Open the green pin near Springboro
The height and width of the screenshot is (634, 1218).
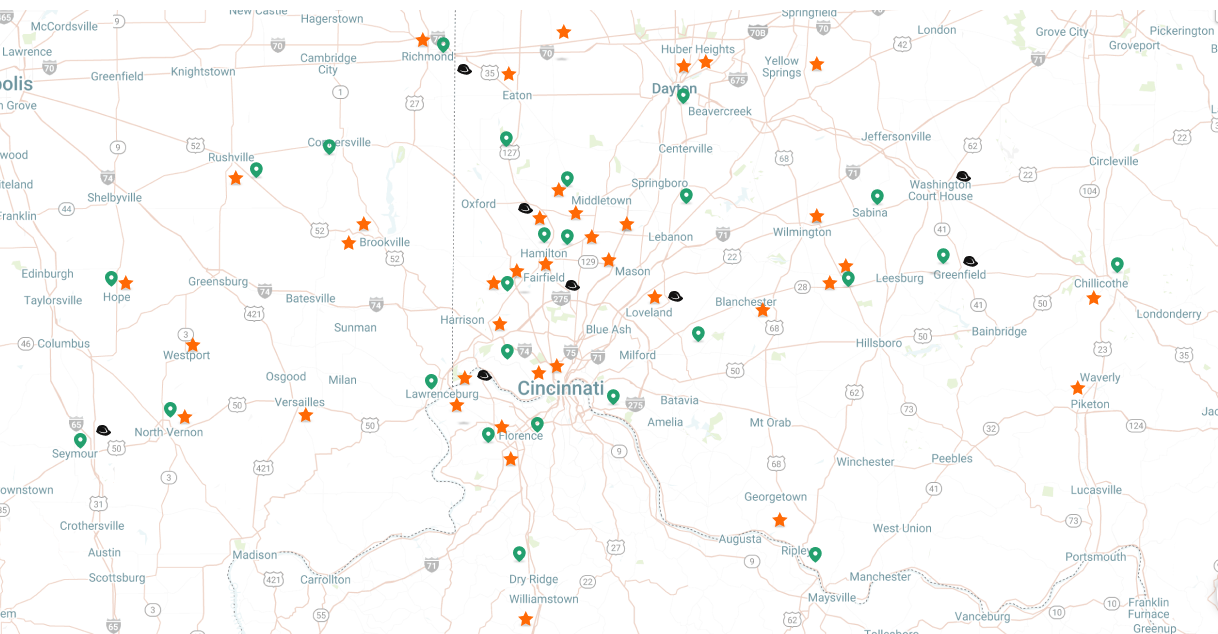(686, 196)
